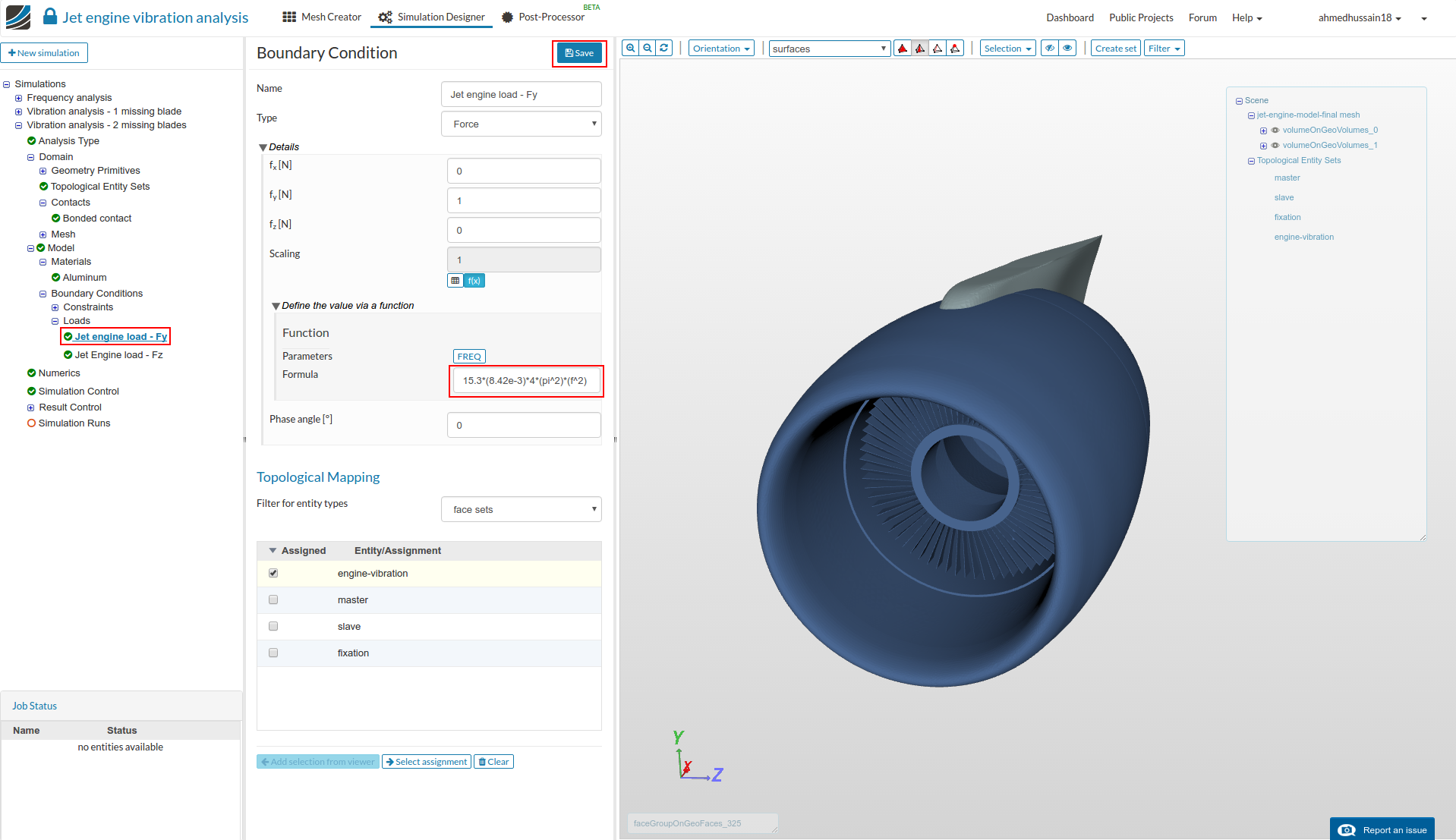The image size is (1456, 840).
Task: Expand volumeOnGeoVolumes_0 in scene tree
Action: pos(1263,131)
